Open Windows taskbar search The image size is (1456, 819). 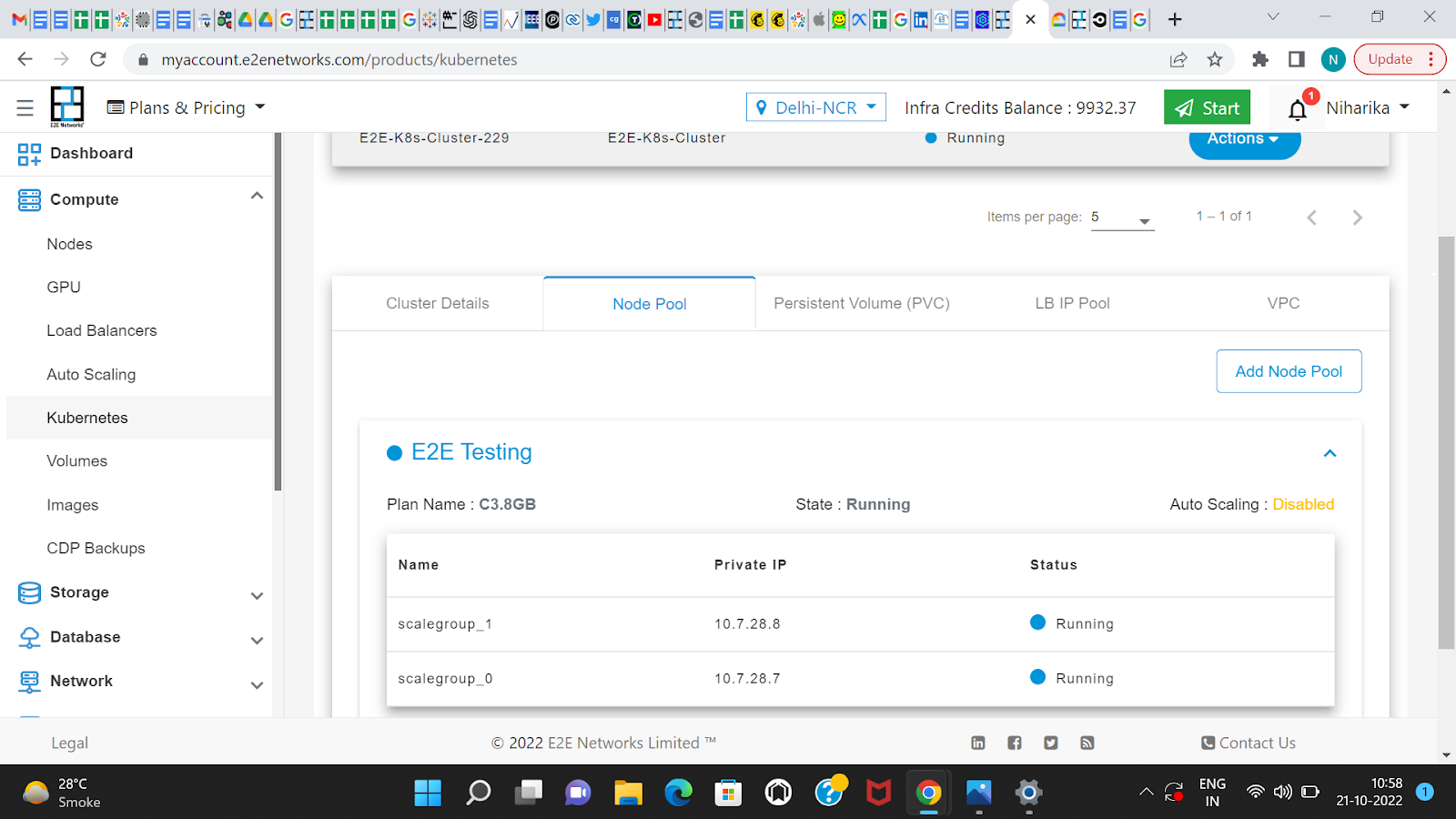click(x=479, y=793)
